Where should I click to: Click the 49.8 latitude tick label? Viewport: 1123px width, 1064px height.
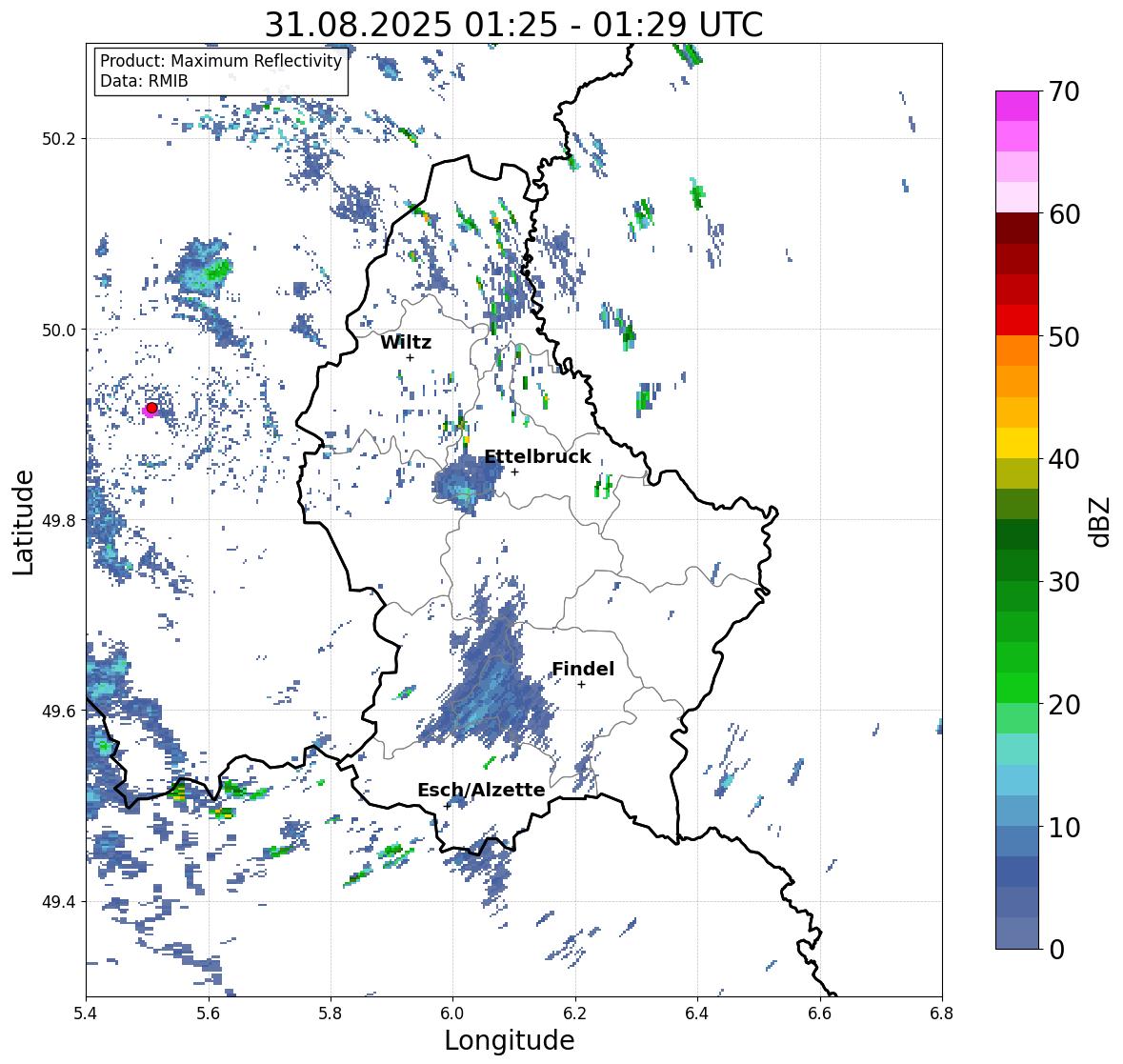click(x=59, y=520)
